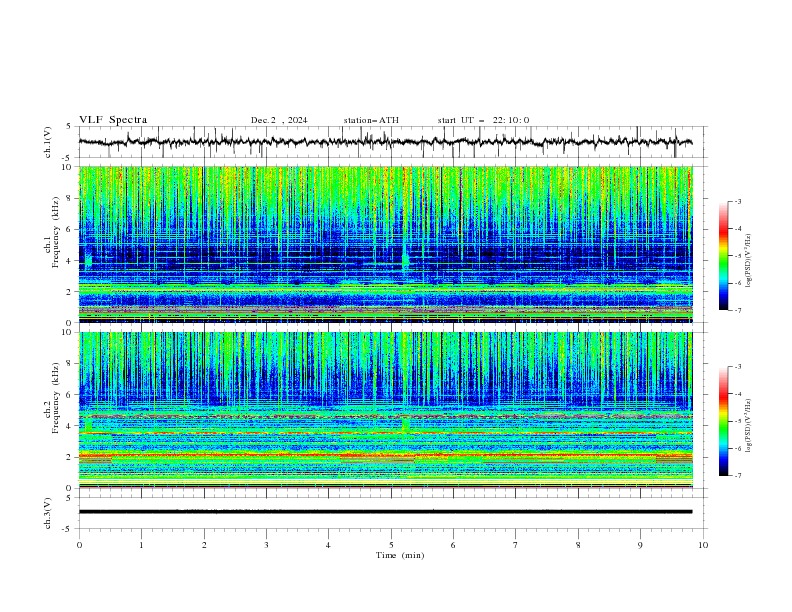Click the "8" tick on the time axis
This screenshot has height=612, width=792.
578,545
